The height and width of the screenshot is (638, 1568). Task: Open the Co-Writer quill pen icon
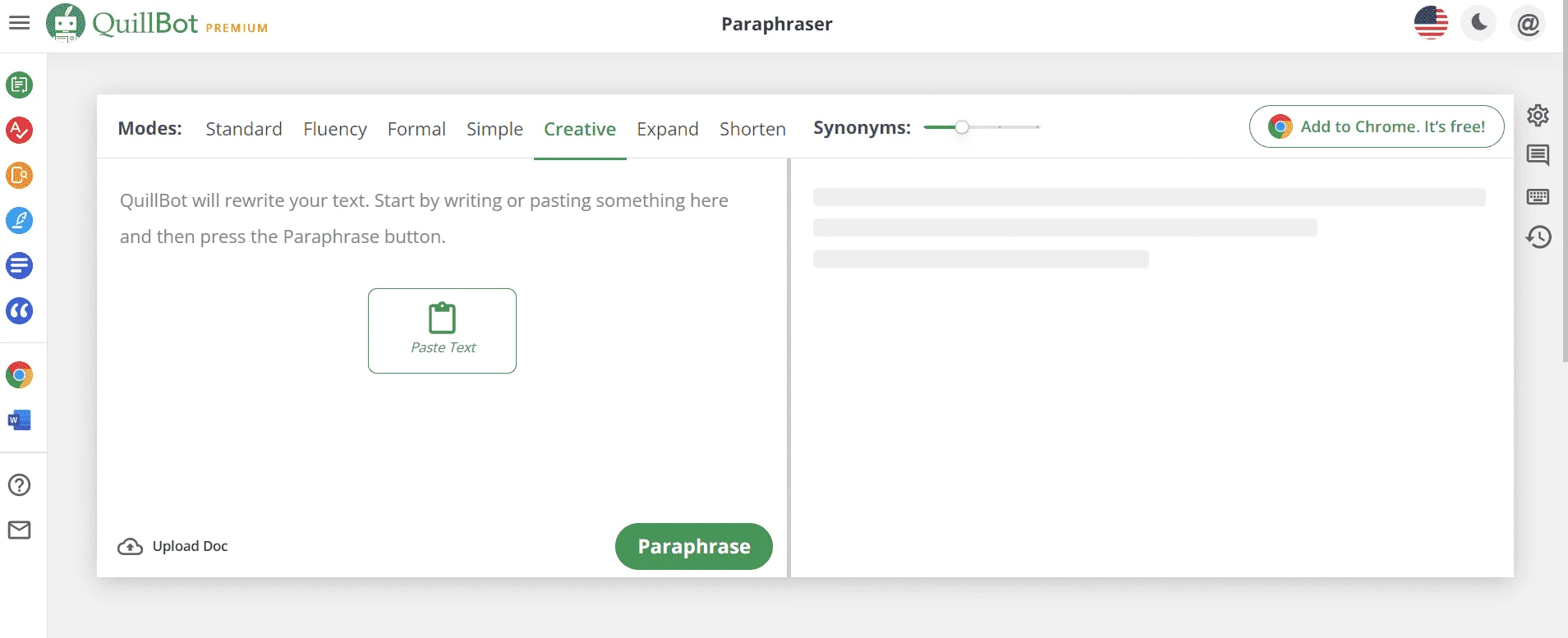point(20,220)
